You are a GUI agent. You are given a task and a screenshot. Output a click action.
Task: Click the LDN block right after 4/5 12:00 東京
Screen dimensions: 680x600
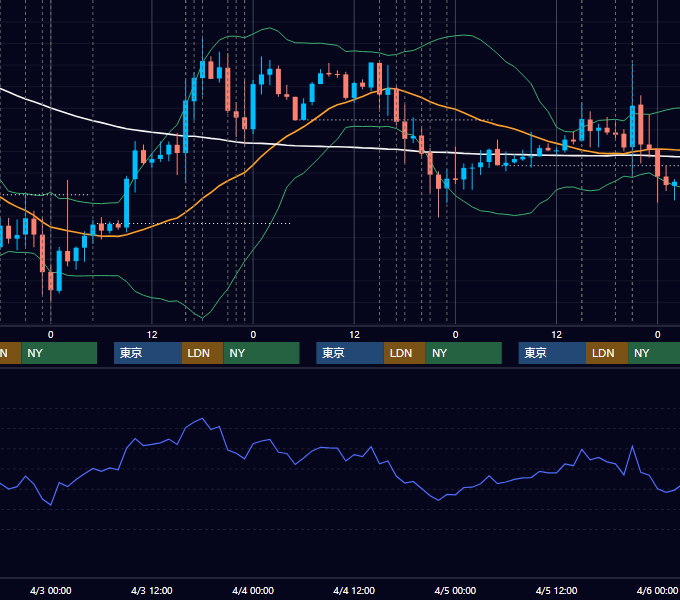pos(607,353)
